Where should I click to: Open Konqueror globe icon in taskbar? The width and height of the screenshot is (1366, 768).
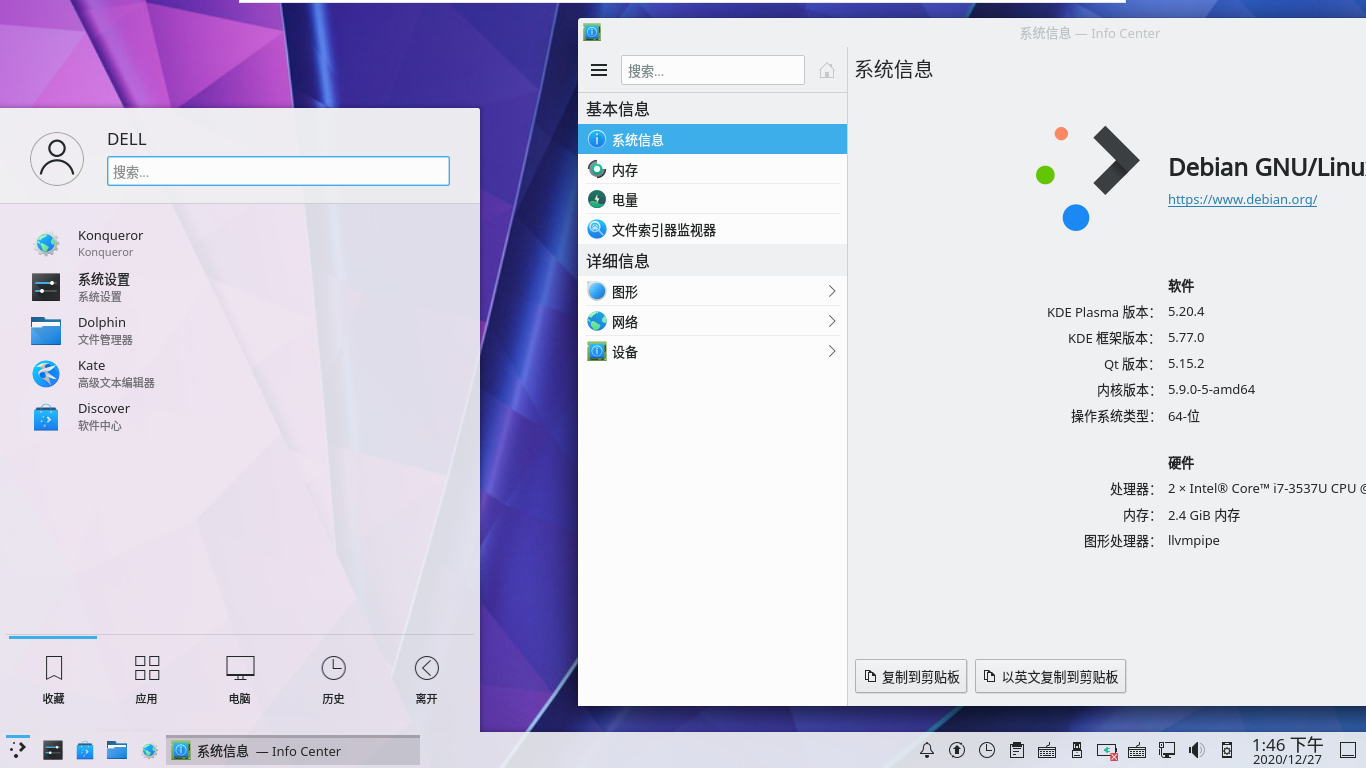tap(149, 750)
